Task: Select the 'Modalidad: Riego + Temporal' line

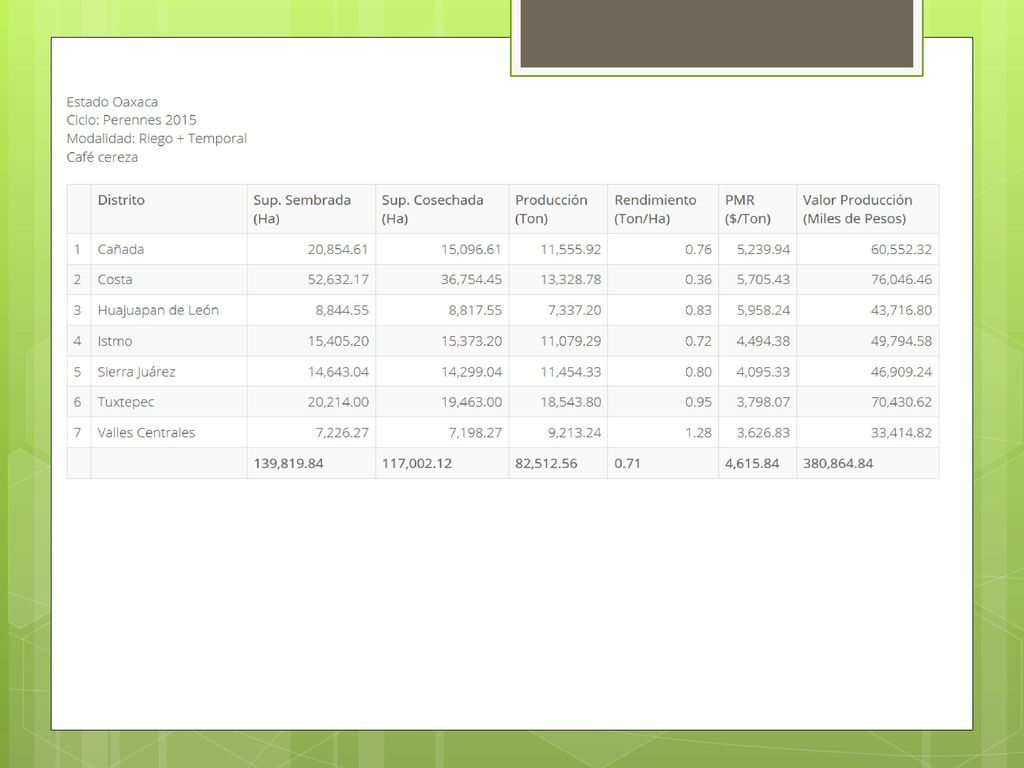Action: [x=157, y=138]
